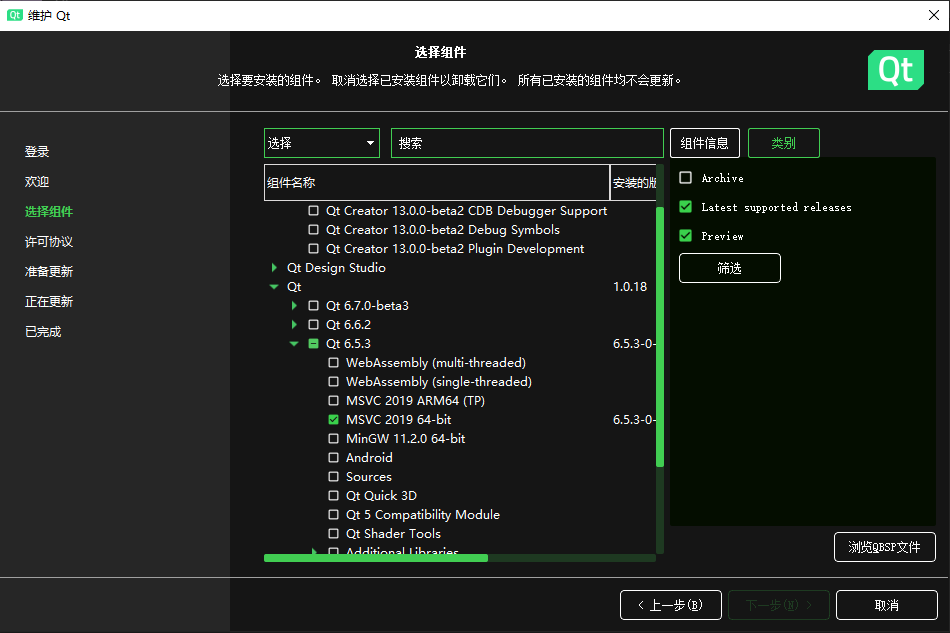Collapse the Qt 6.5.3 node

click(x=294, y=343)
